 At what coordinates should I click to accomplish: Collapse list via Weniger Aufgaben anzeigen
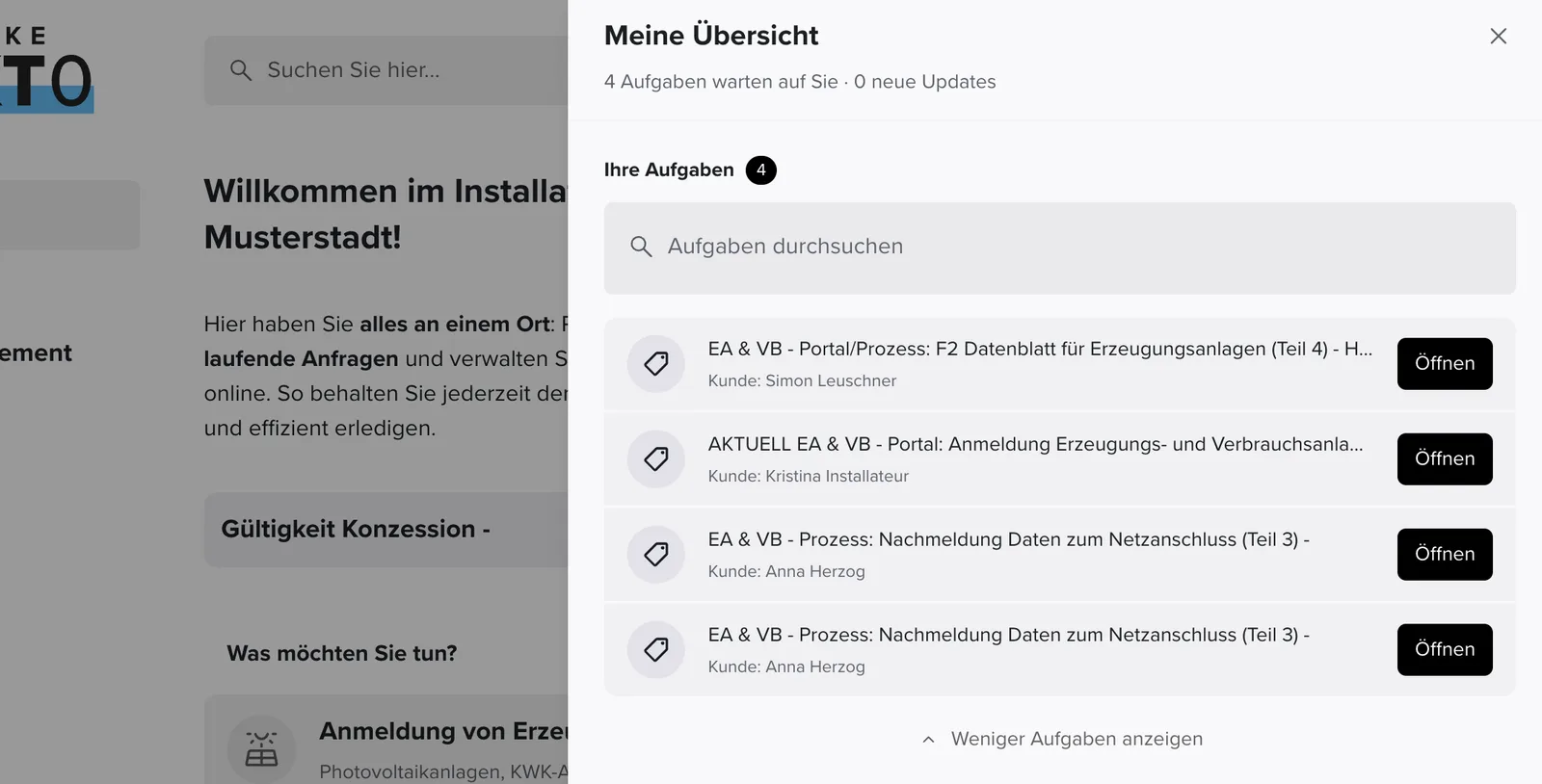click(x=1062, y=739)
